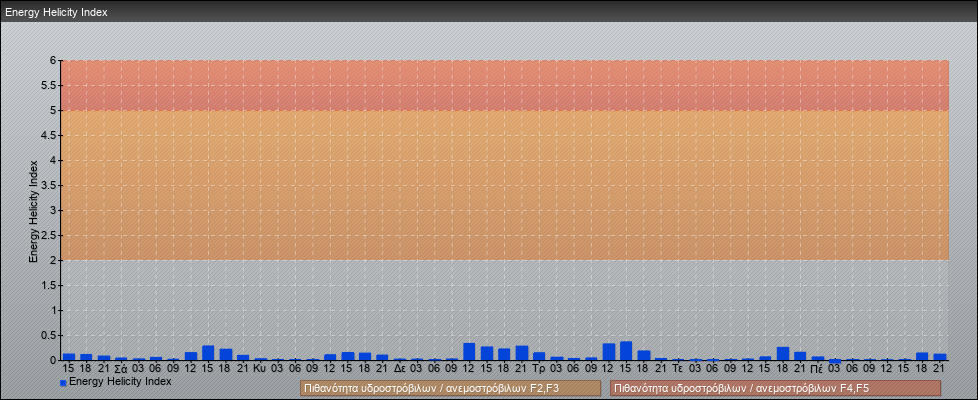978x400 pixels.
Task: Click the y-axis value 6
Action: (54, 61)
